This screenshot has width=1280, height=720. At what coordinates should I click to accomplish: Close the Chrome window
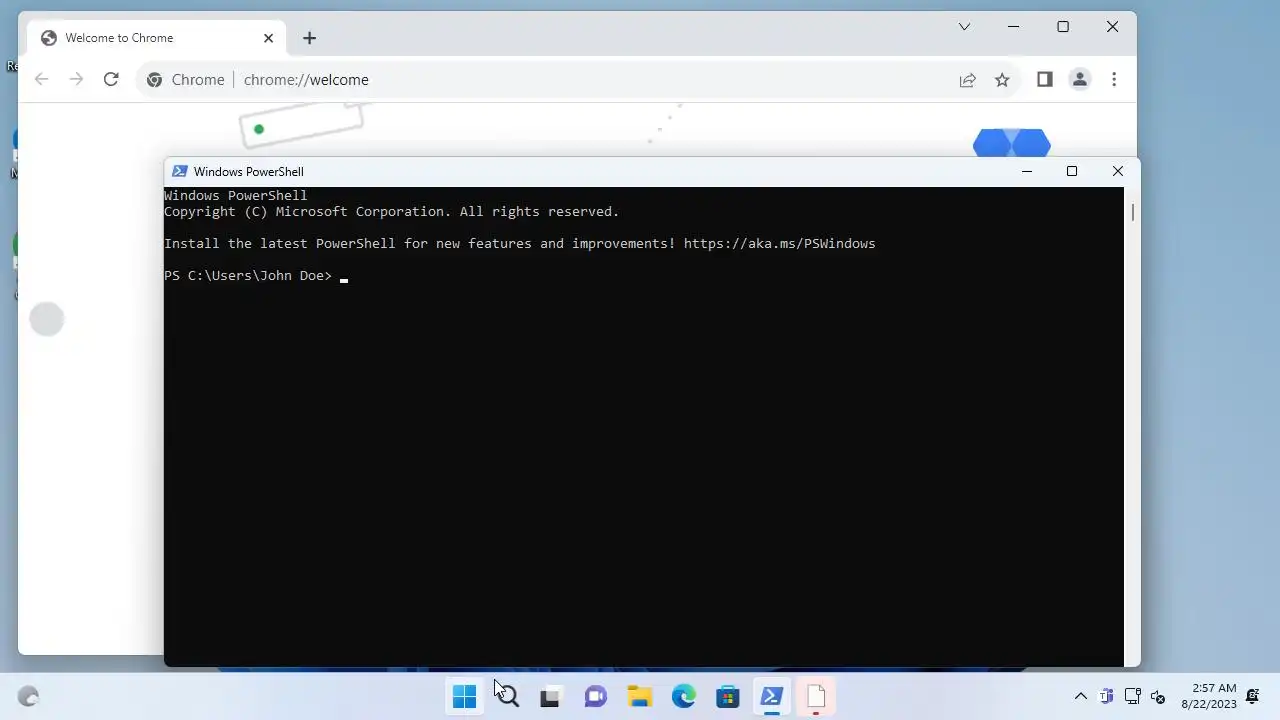point(1112,27)
